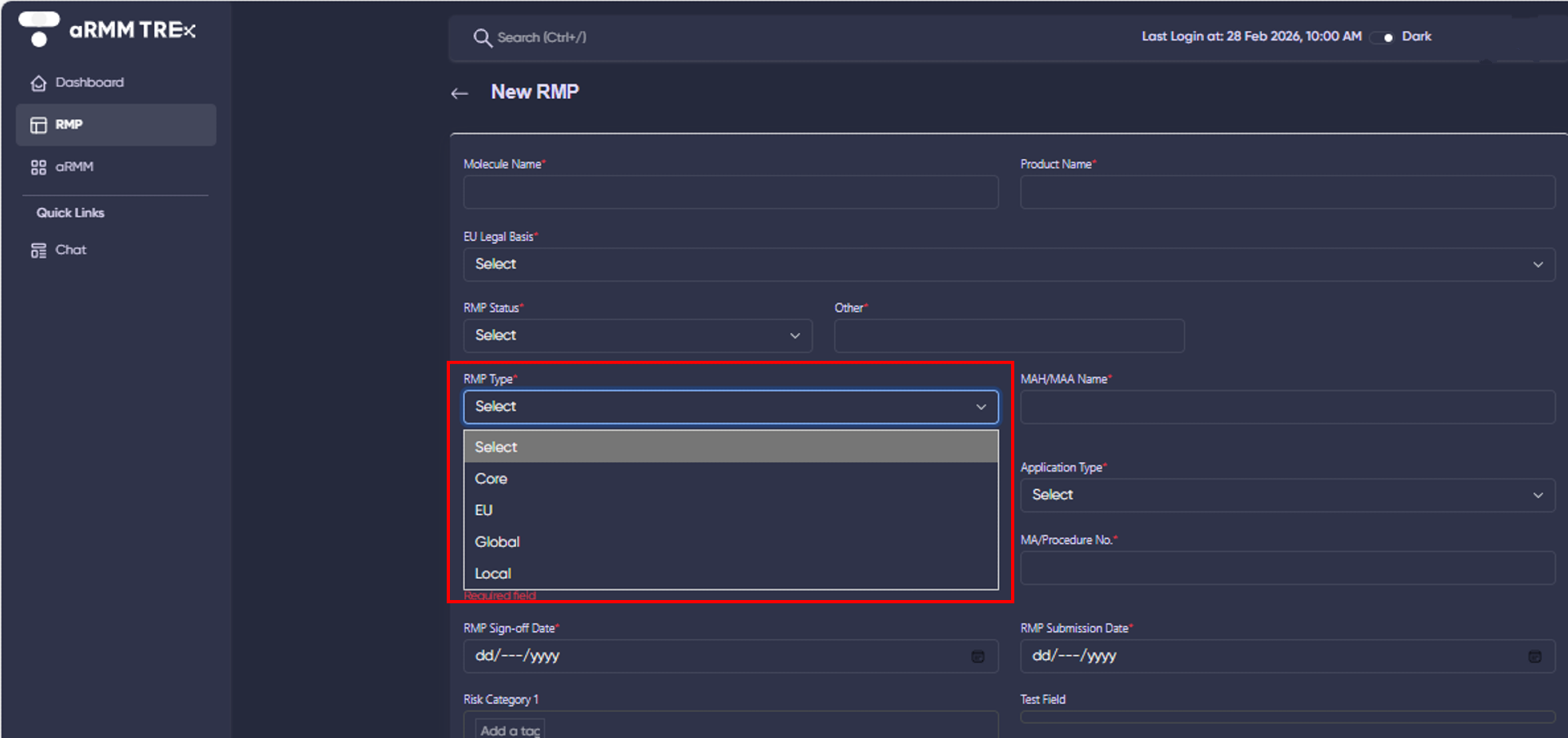
Task: Open calendar picker for RMP Submission Date
Action: point(1535,656)
